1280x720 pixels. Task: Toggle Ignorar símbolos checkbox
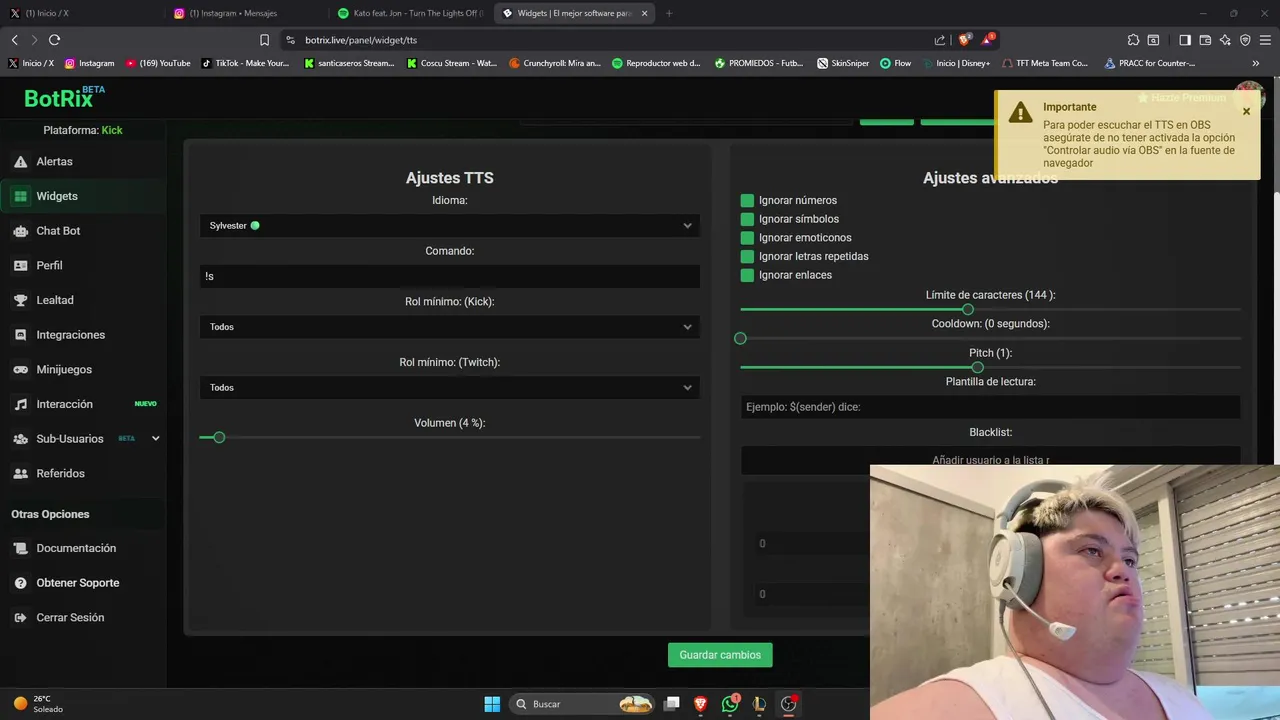point(747,219)
